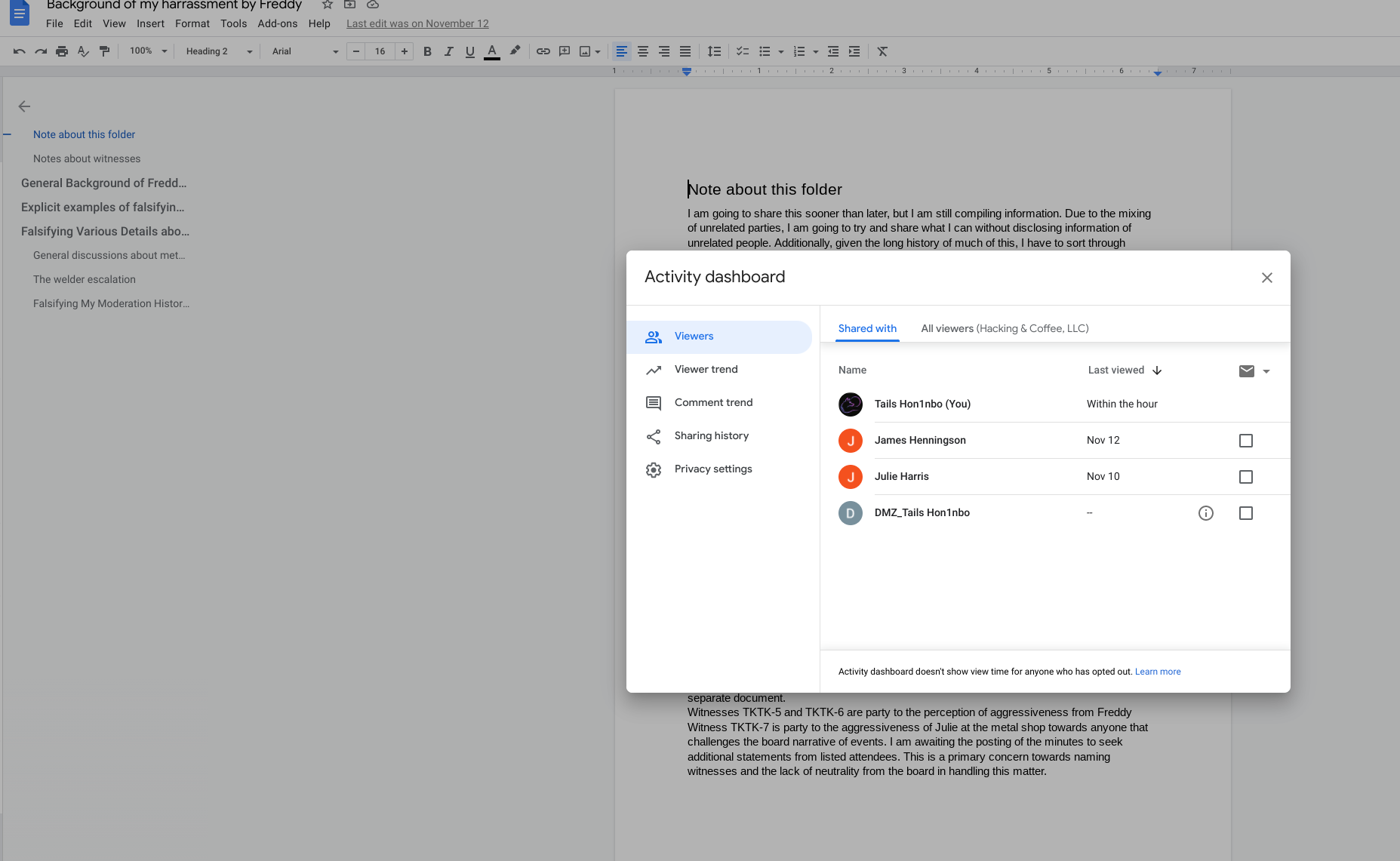Check the box for James Henningson

(x=1245, y=441)
